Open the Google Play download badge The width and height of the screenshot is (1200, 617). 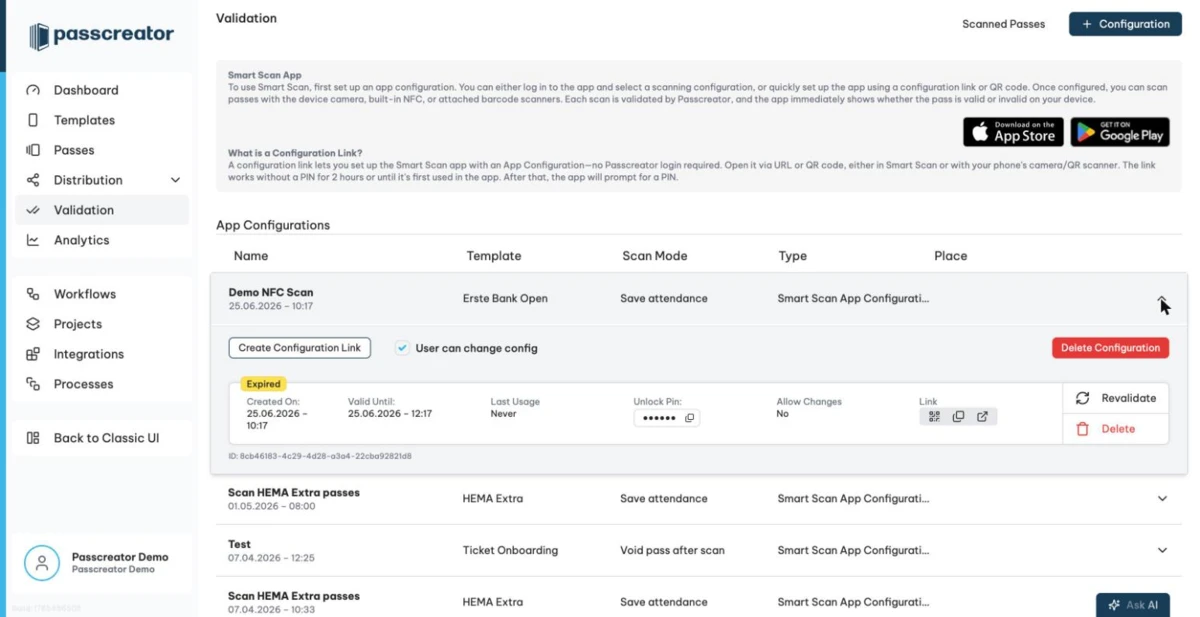1120,132
